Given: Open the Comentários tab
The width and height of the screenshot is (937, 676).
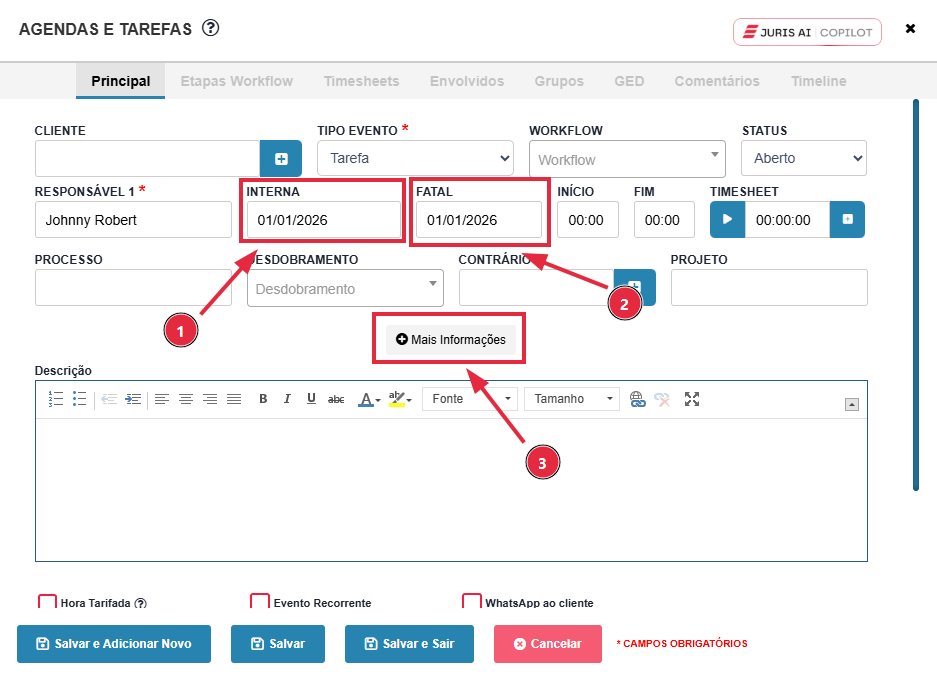Looking at the screenshot, I should (716, 81).
